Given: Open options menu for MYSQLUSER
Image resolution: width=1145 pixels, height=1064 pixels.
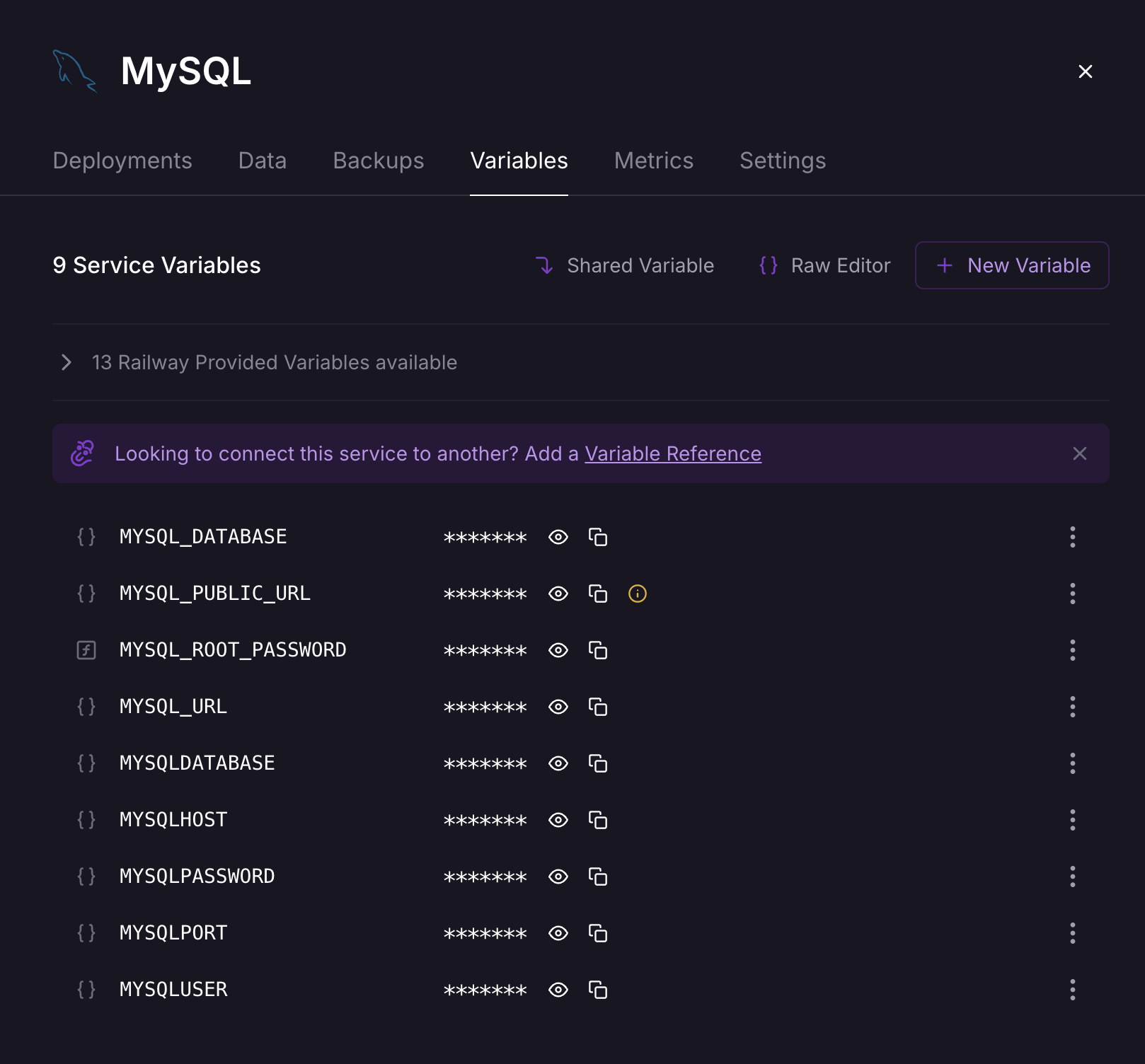Looking at the screenshot, I should [x=1073, y=990].
